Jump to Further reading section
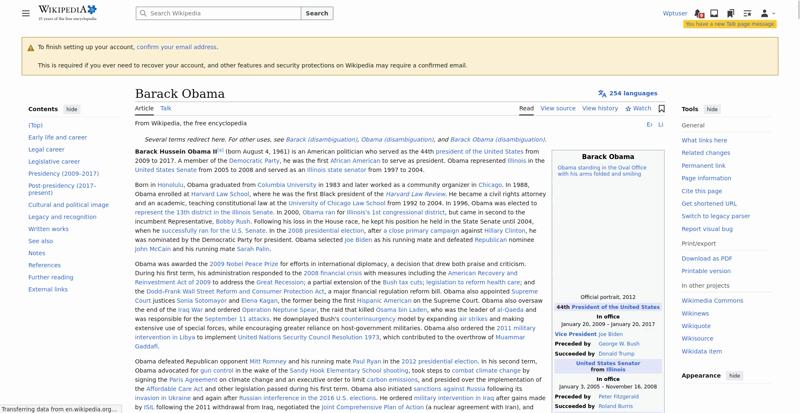This screenshot has height=413, width=800. coord(51,277)
